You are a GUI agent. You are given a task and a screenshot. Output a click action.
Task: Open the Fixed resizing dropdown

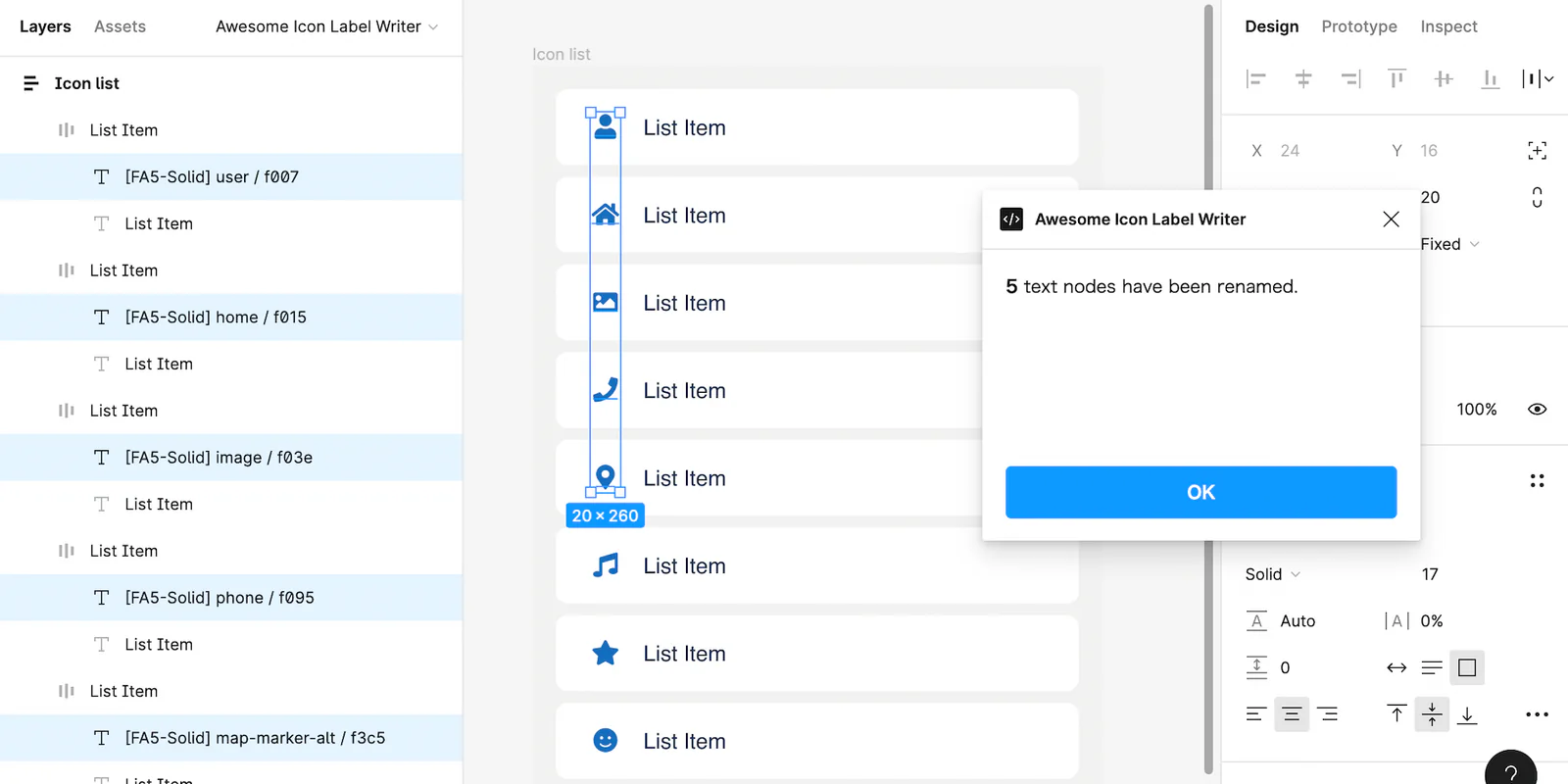1449,244
